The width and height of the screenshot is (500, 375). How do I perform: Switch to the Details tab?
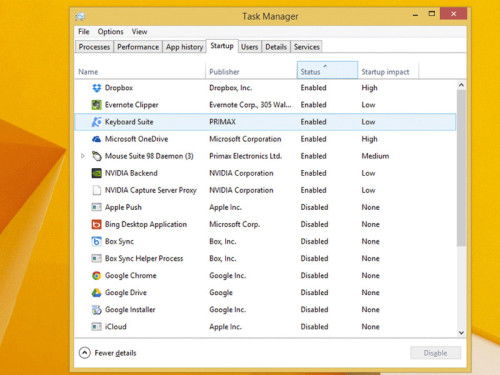pyautogui.click(x=276, y=47)
